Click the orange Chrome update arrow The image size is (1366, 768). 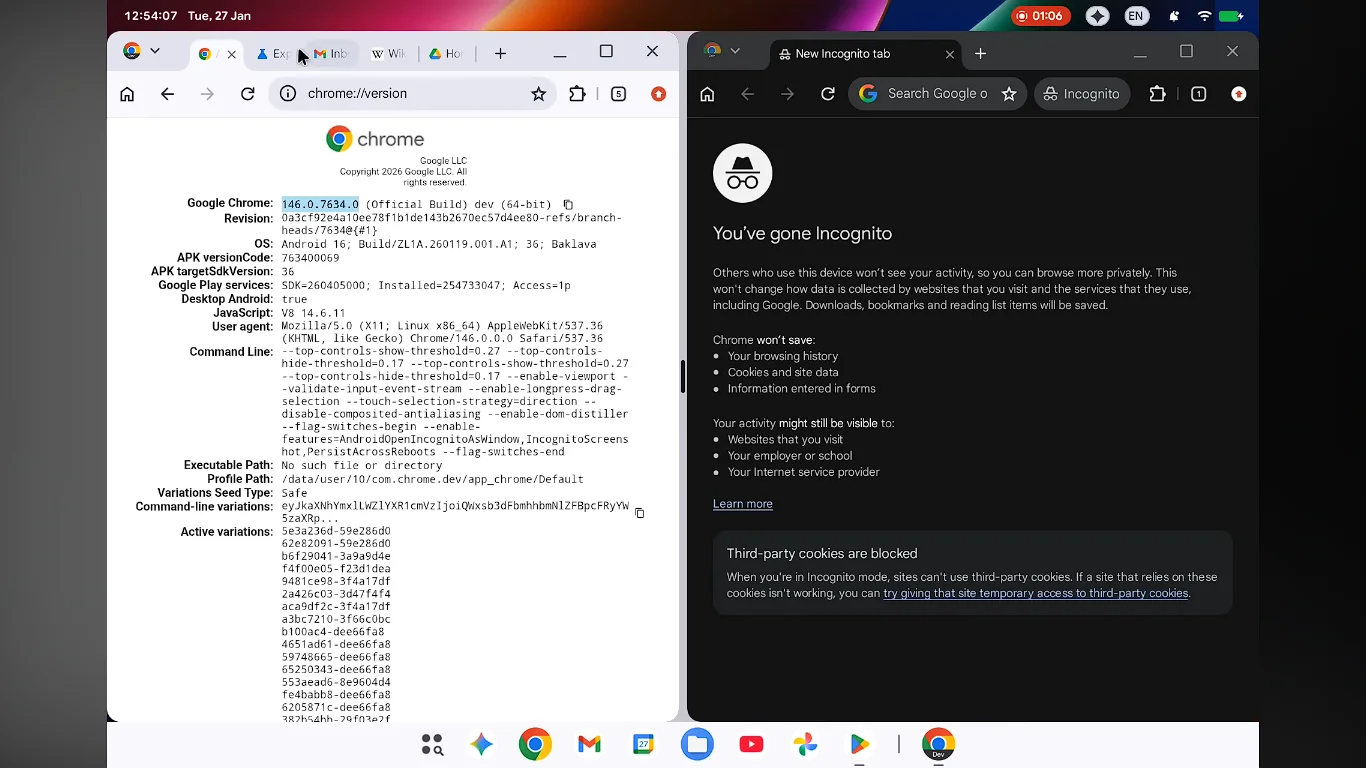click(x=658, y=93)
